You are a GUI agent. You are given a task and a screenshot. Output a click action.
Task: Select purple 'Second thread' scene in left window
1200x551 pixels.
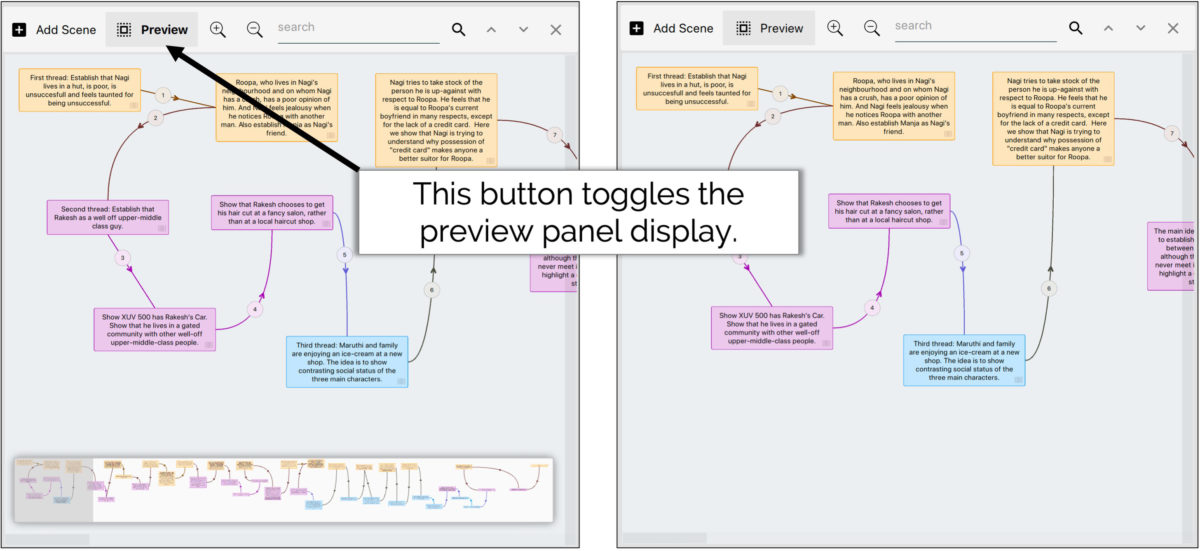[107, 217]
